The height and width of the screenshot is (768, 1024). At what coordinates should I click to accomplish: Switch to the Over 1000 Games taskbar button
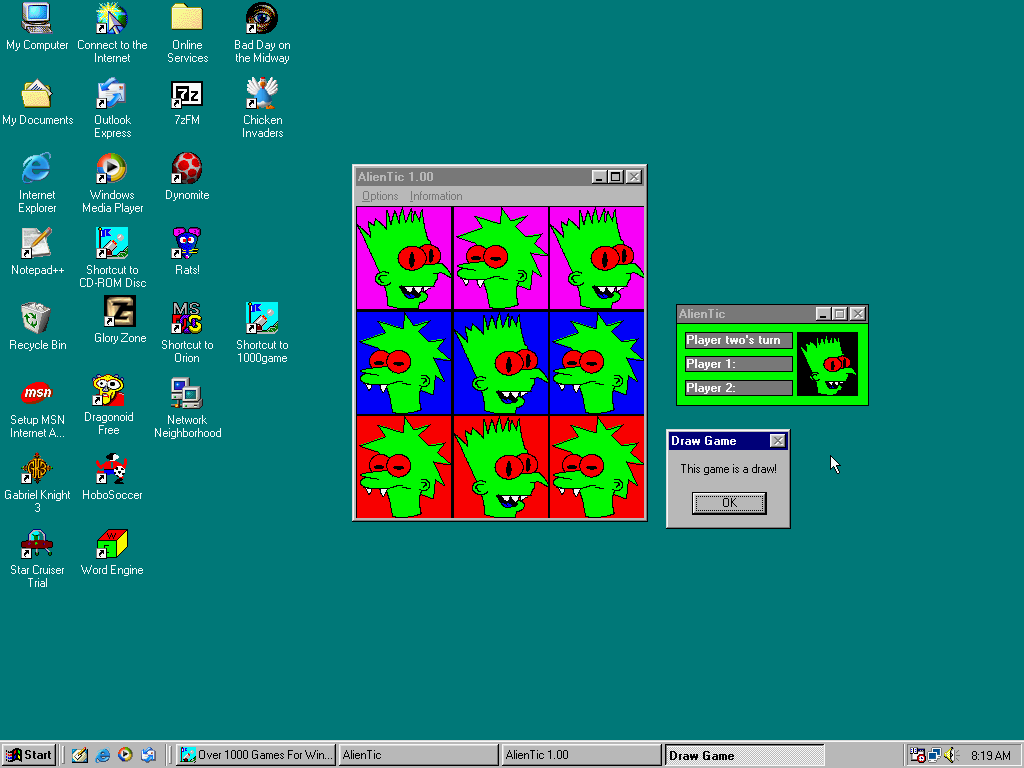pos(256,755)
